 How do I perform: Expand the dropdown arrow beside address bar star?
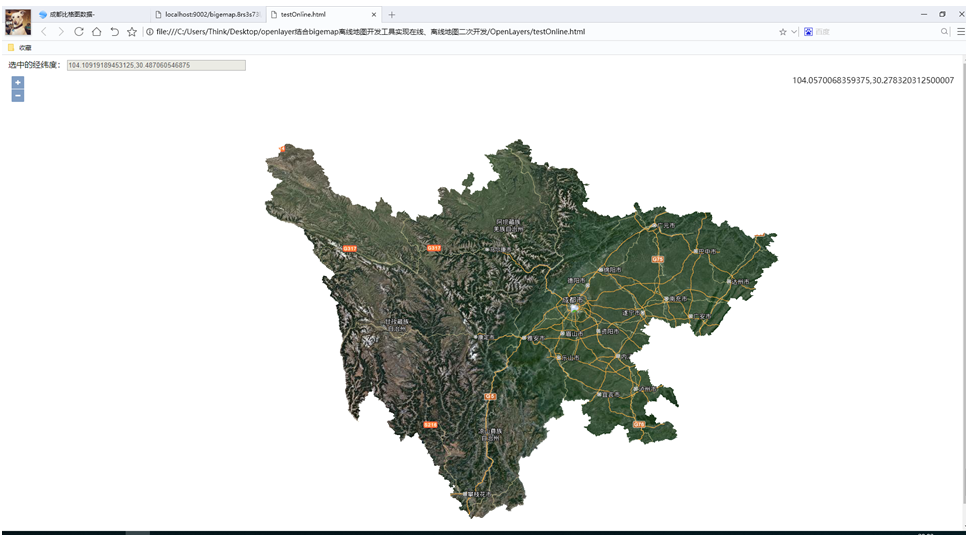pyautogui.click(x=794, y=32)
